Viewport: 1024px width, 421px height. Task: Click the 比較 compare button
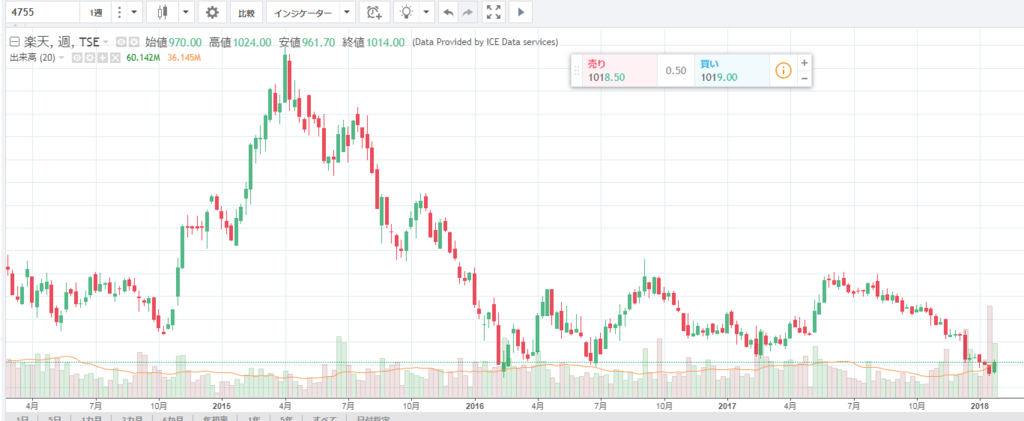point(246,12)
